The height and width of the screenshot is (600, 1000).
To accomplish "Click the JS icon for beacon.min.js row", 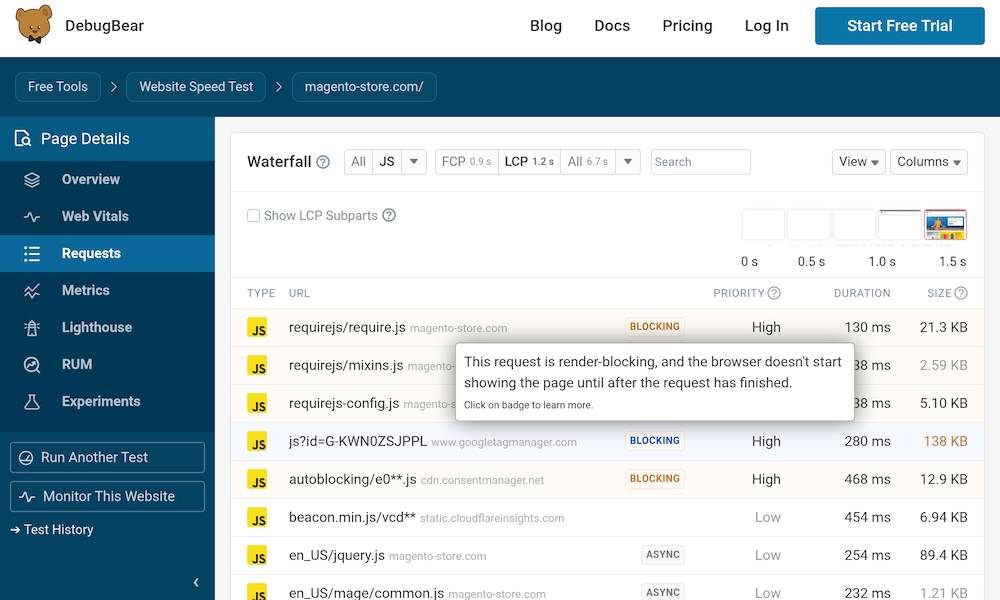I will point(258,519).
